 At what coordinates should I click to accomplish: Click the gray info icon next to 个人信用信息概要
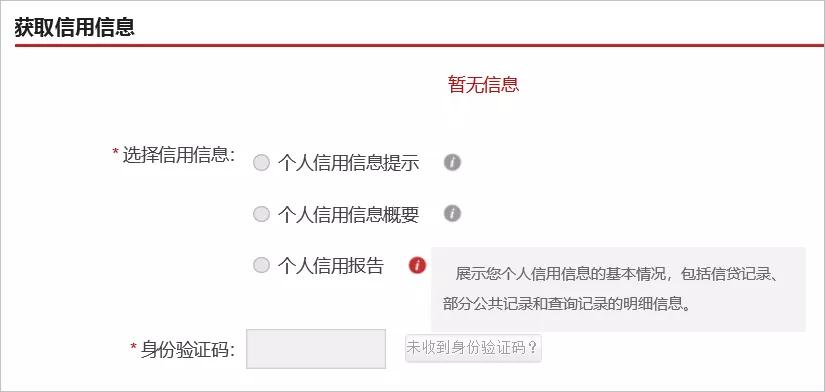click(452, 214)
